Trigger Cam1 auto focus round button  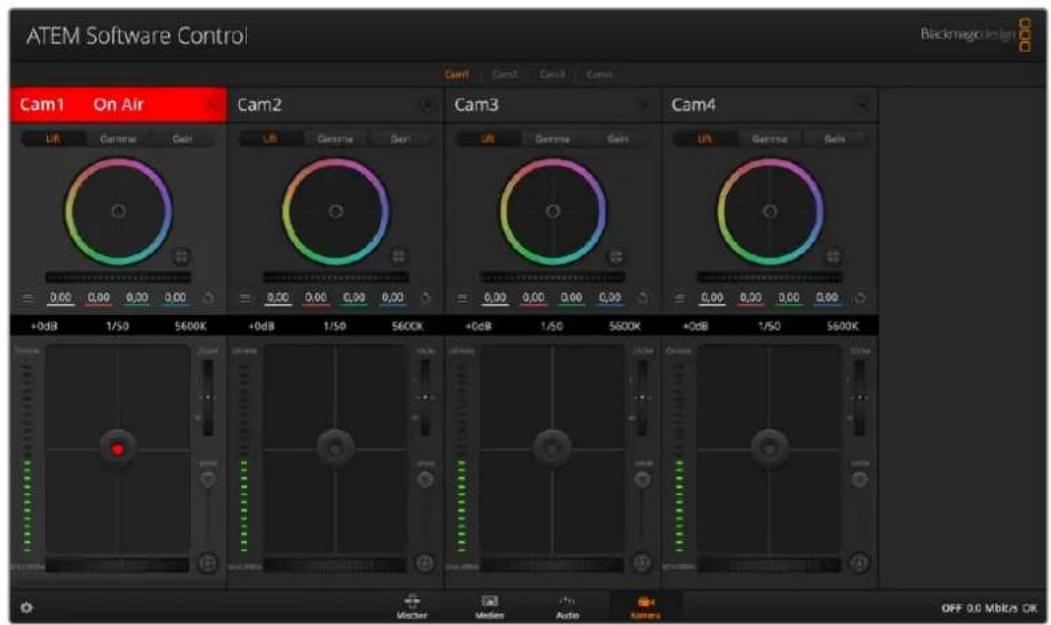click(208, 563)
